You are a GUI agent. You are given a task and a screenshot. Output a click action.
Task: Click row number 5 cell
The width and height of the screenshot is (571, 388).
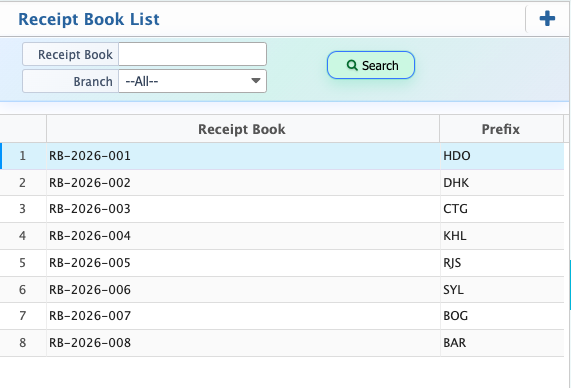coord(23,263)
